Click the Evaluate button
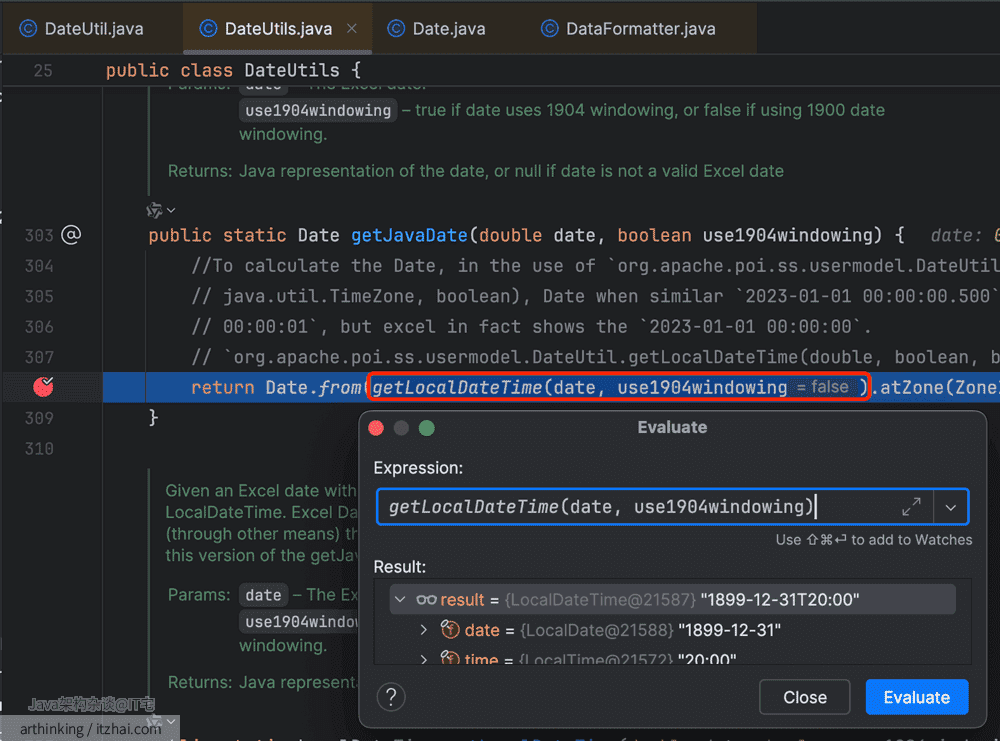The height and width of the screenshot is (741, 1000). coord(916,697)
